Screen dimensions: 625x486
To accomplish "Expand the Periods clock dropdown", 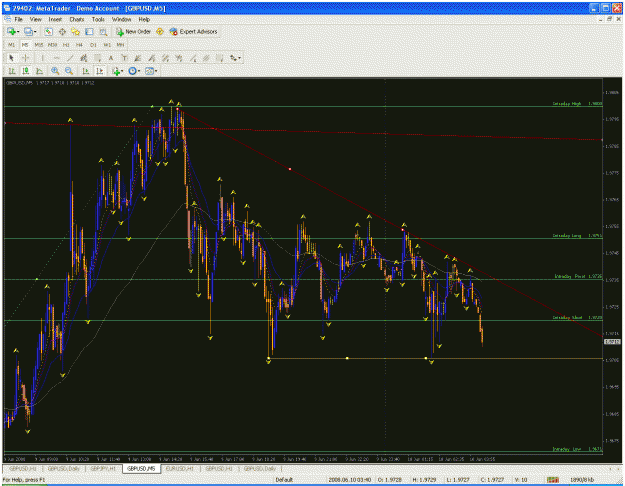I will pyautogui.click(x=139, y=71).
